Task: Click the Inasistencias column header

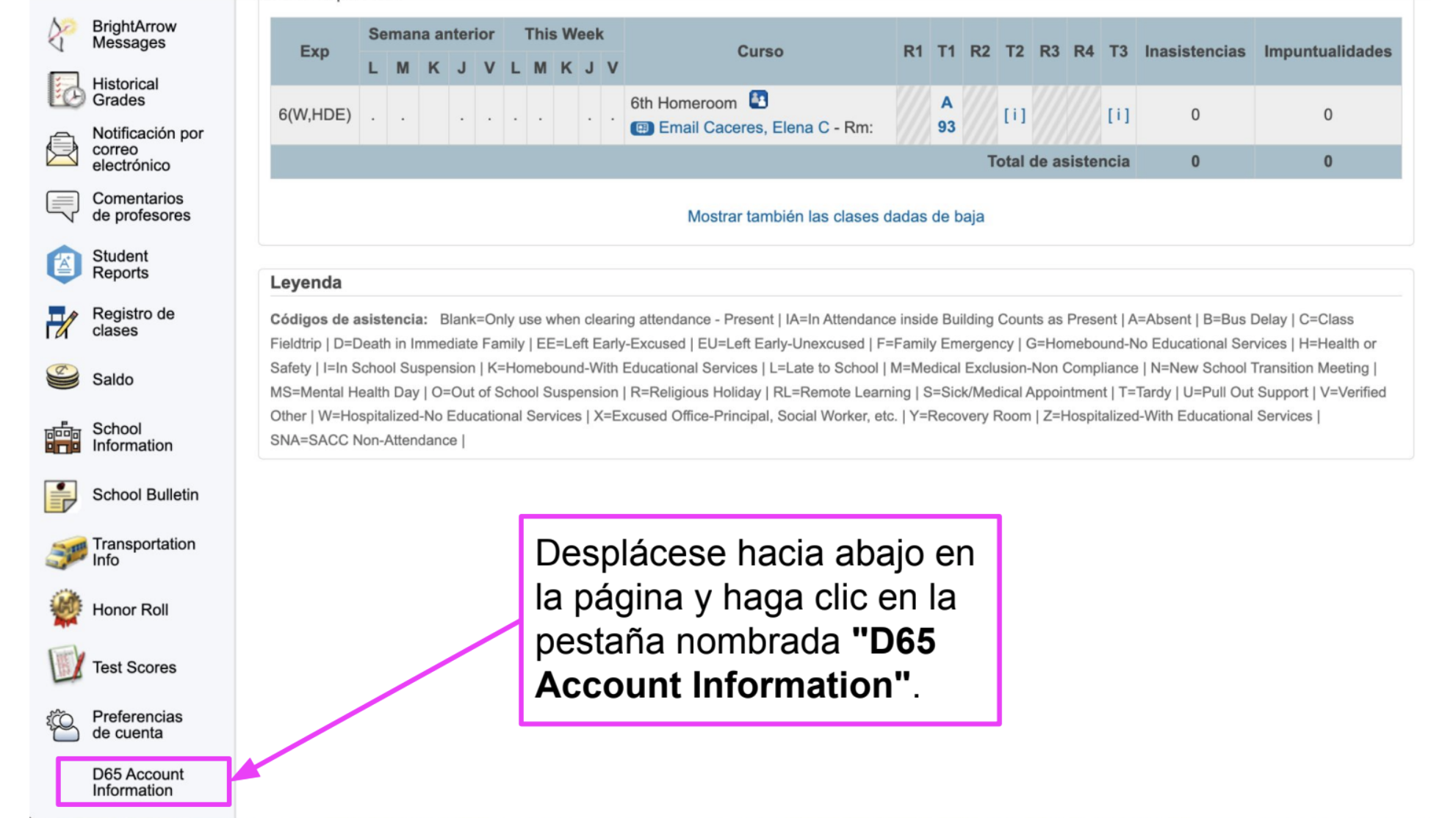Action: [1194, 51]
